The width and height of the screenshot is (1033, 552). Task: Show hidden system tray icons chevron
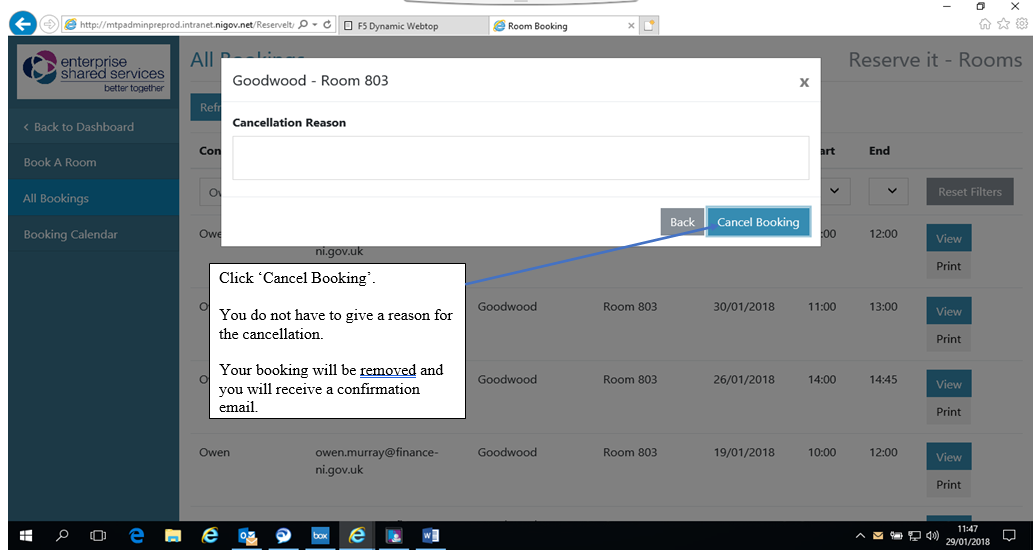click(861, 536)
